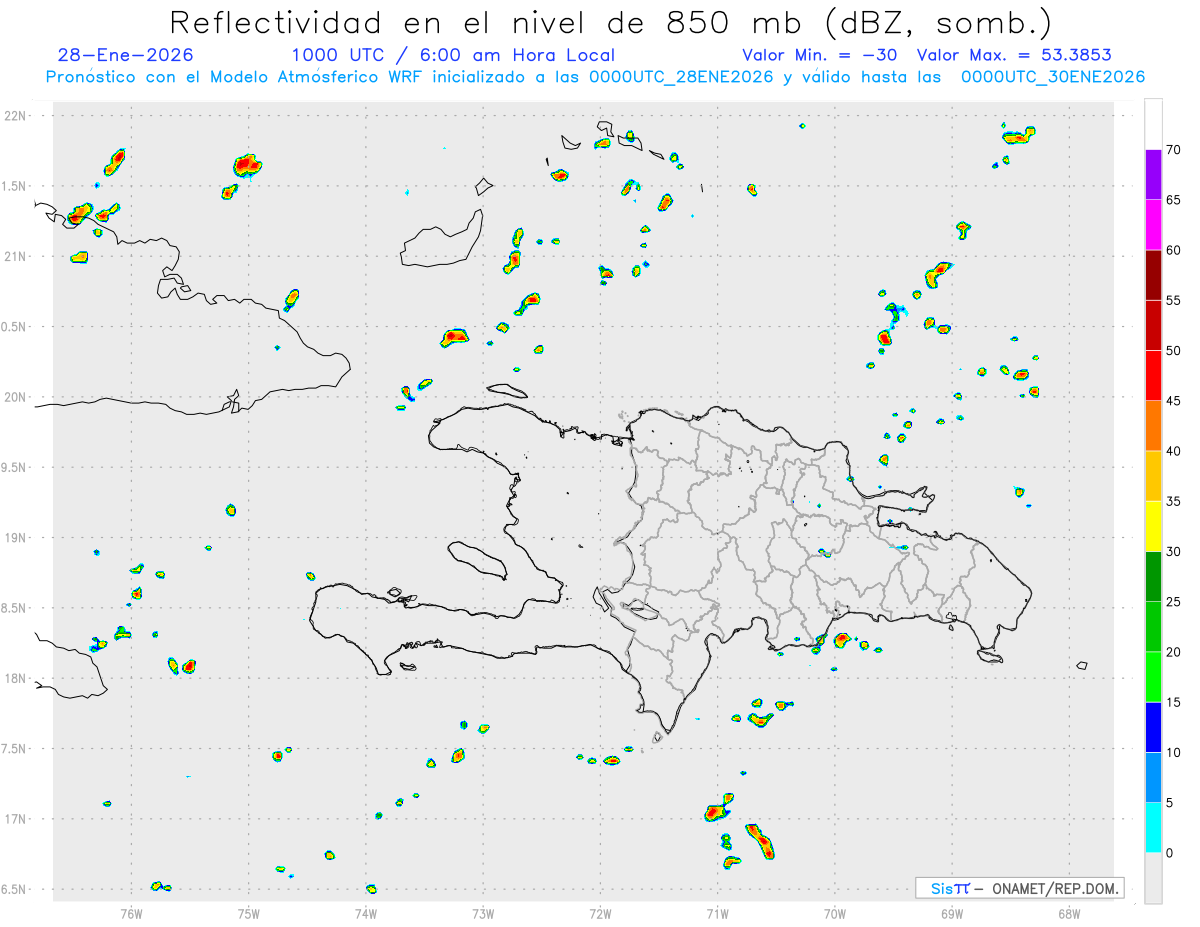Choose the dark red 50–55 dBZ segment

(1153, 325)
